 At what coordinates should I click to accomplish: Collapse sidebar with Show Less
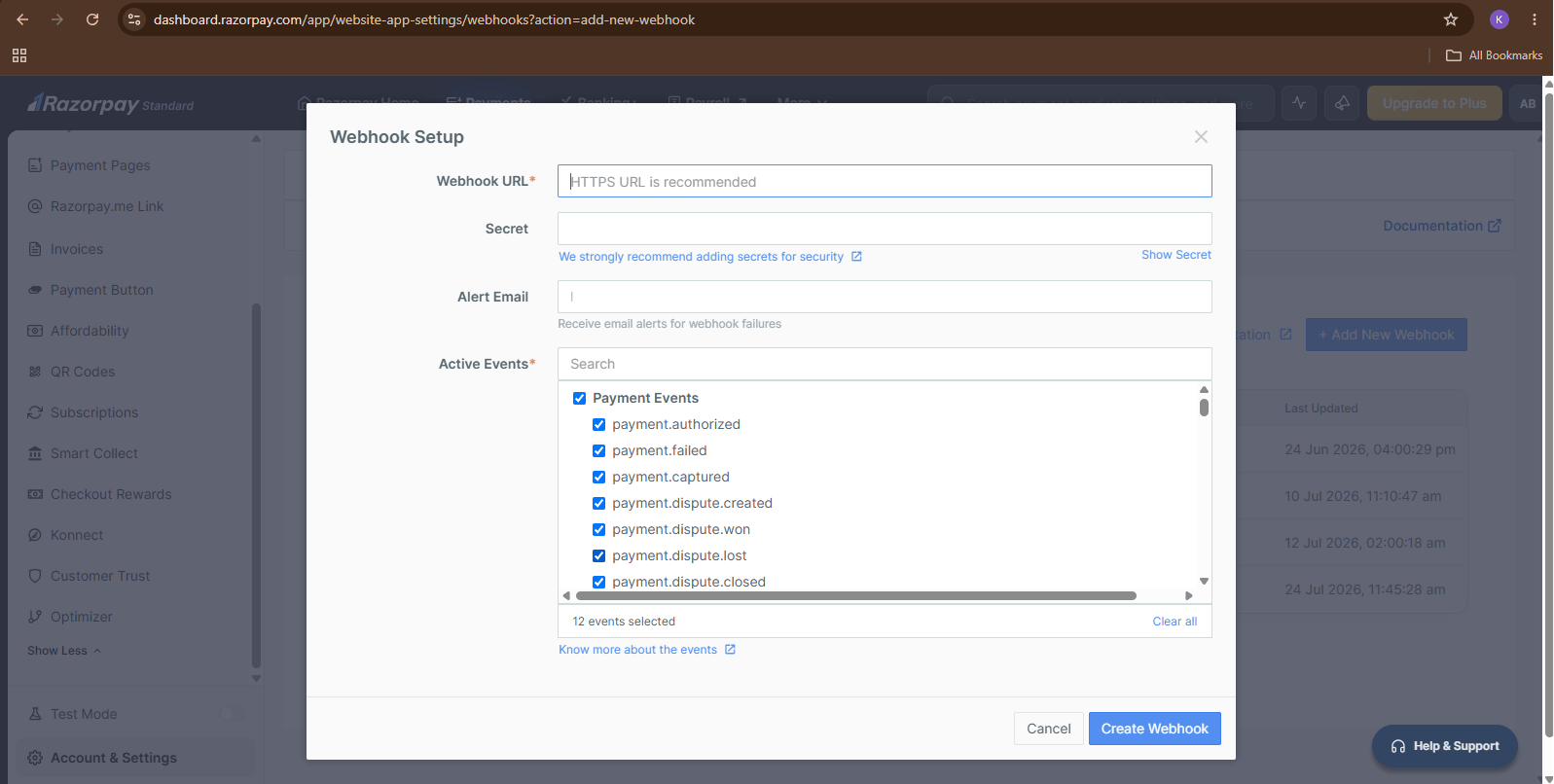(x=64, y=651)
